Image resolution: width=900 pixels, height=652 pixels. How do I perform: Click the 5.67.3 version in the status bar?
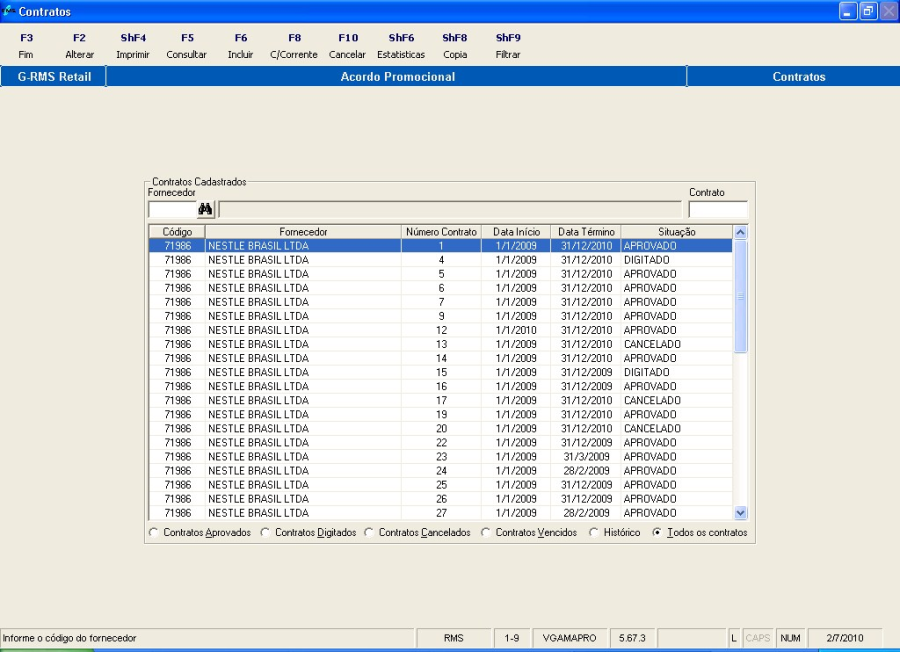632,638
